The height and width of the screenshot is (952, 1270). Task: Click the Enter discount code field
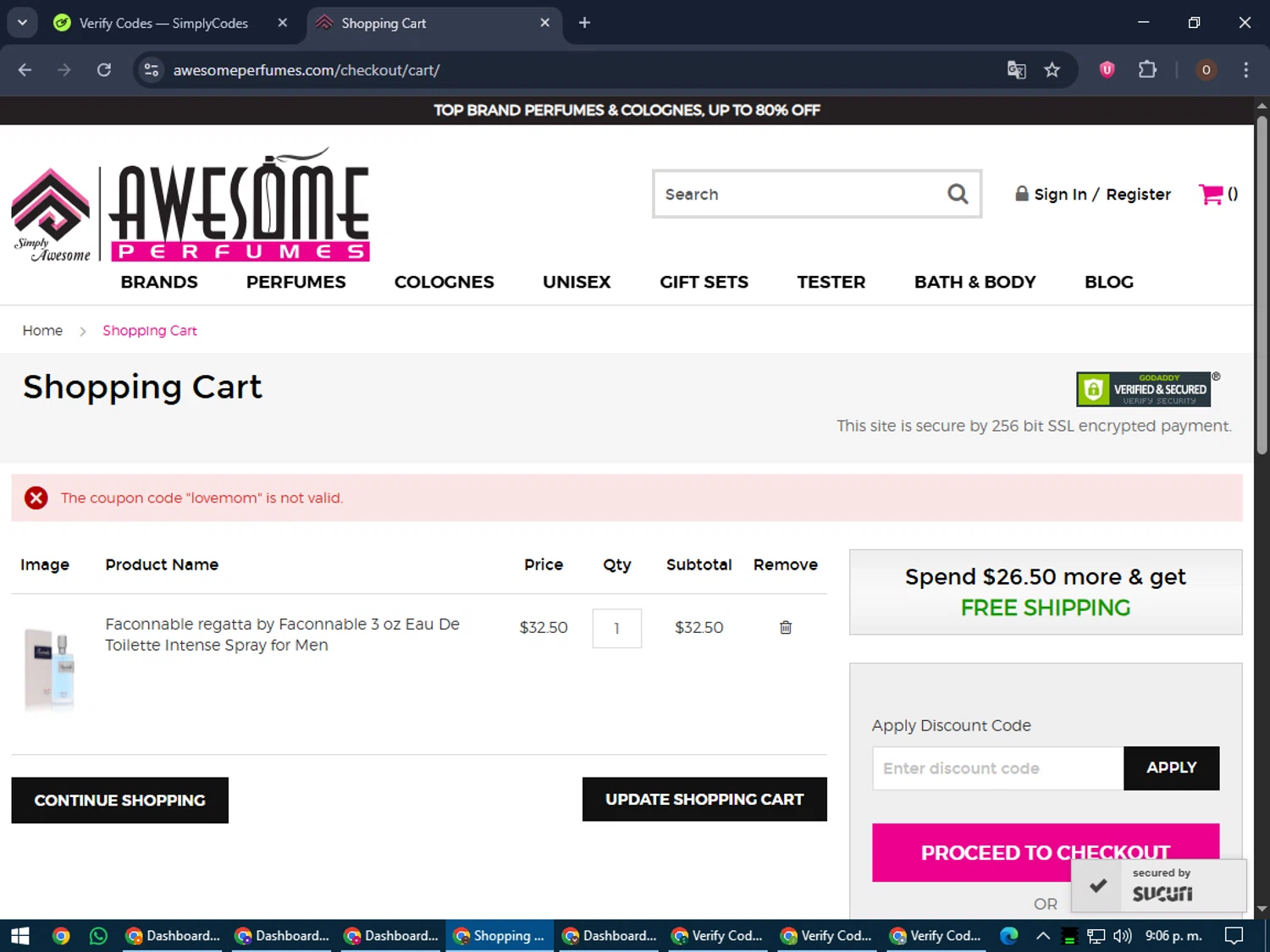point(998,768)
